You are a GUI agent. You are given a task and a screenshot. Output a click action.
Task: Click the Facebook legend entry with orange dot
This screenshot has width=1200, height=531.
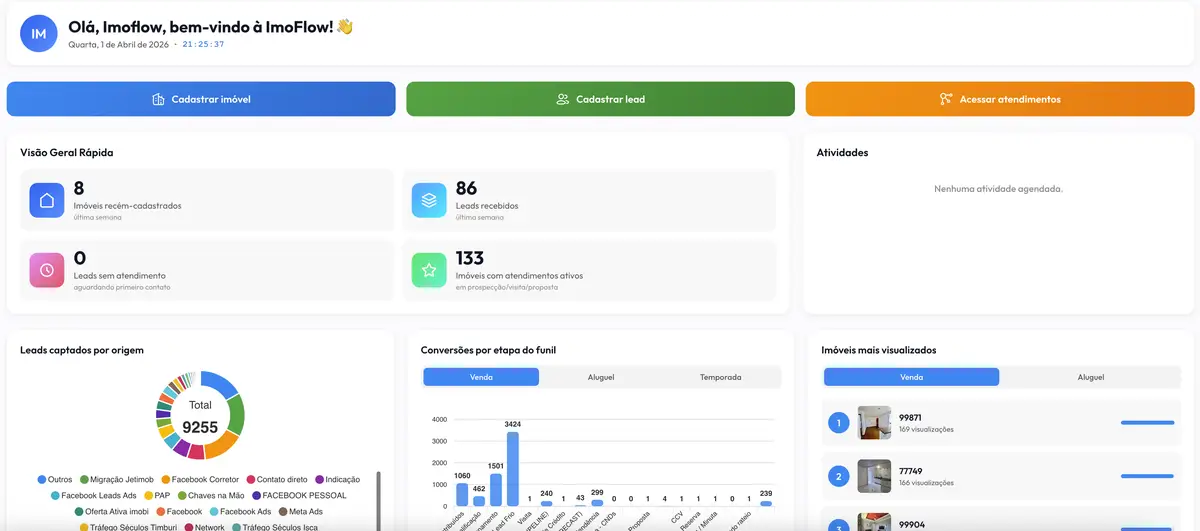pyautogui.click(x=178, y=511)
